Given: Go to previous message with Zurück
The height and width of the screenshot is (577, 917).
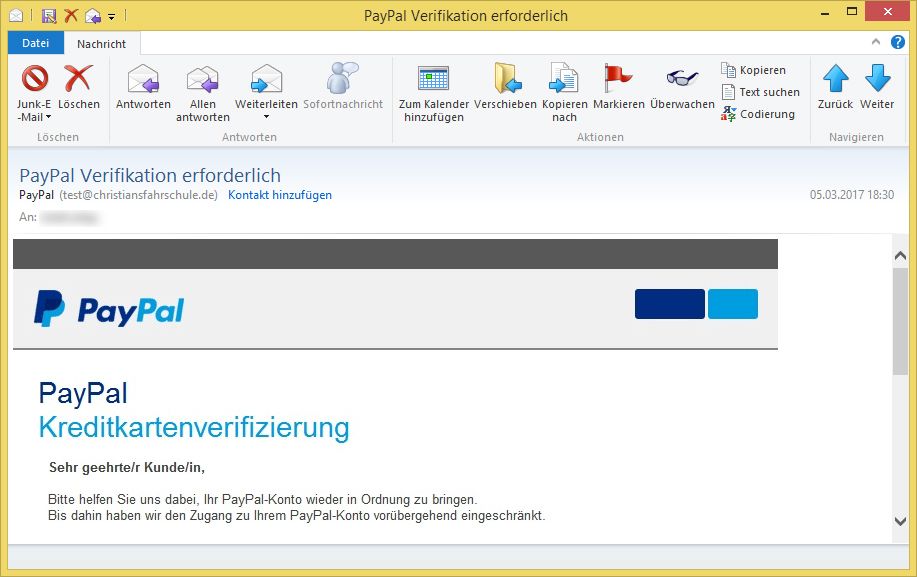Looking at the screenshot, I should click(x=835, y=87).
